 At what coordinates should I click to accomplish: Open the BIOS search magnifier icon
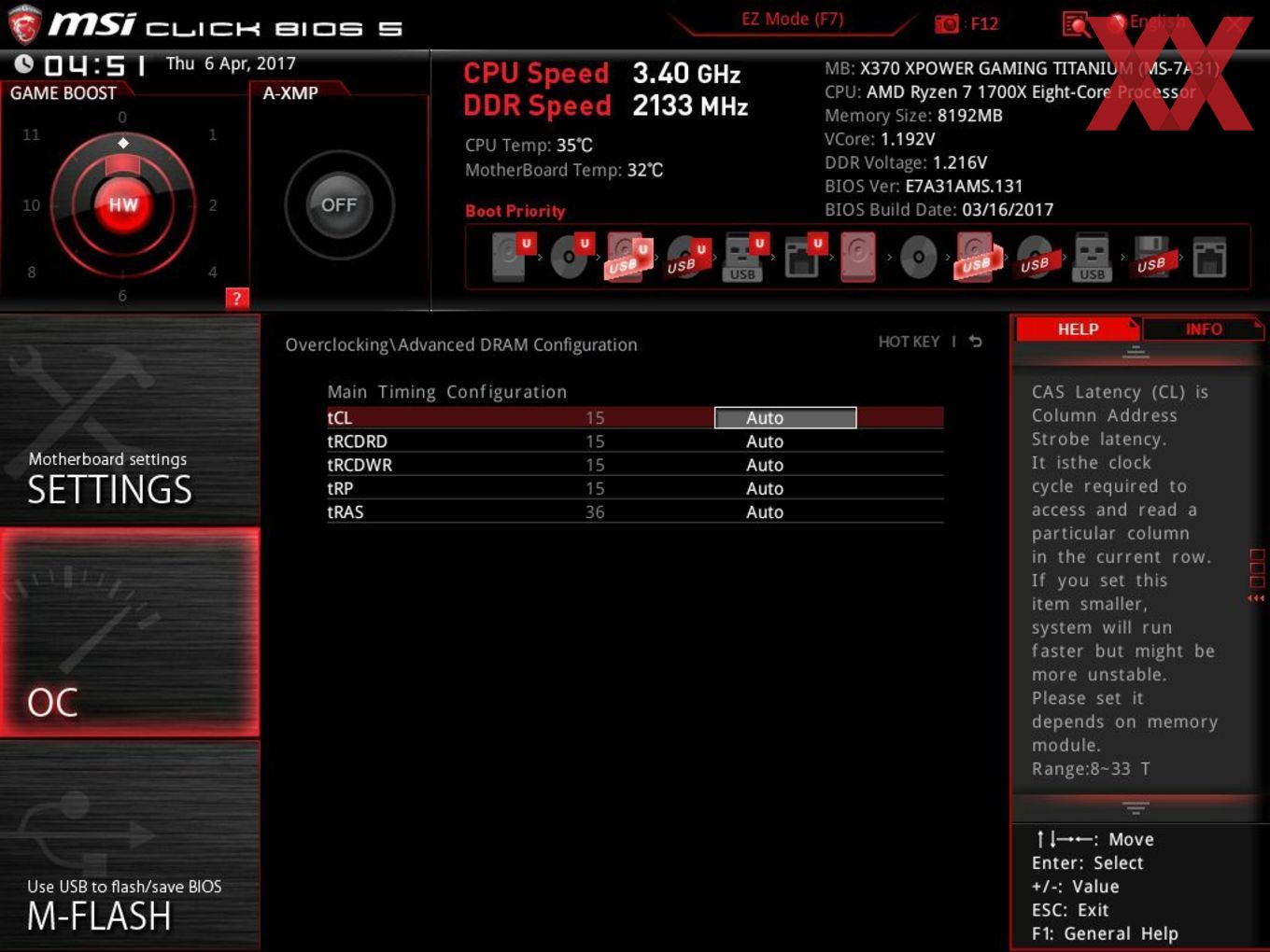pyautogui.click(x=1075, y=24)
